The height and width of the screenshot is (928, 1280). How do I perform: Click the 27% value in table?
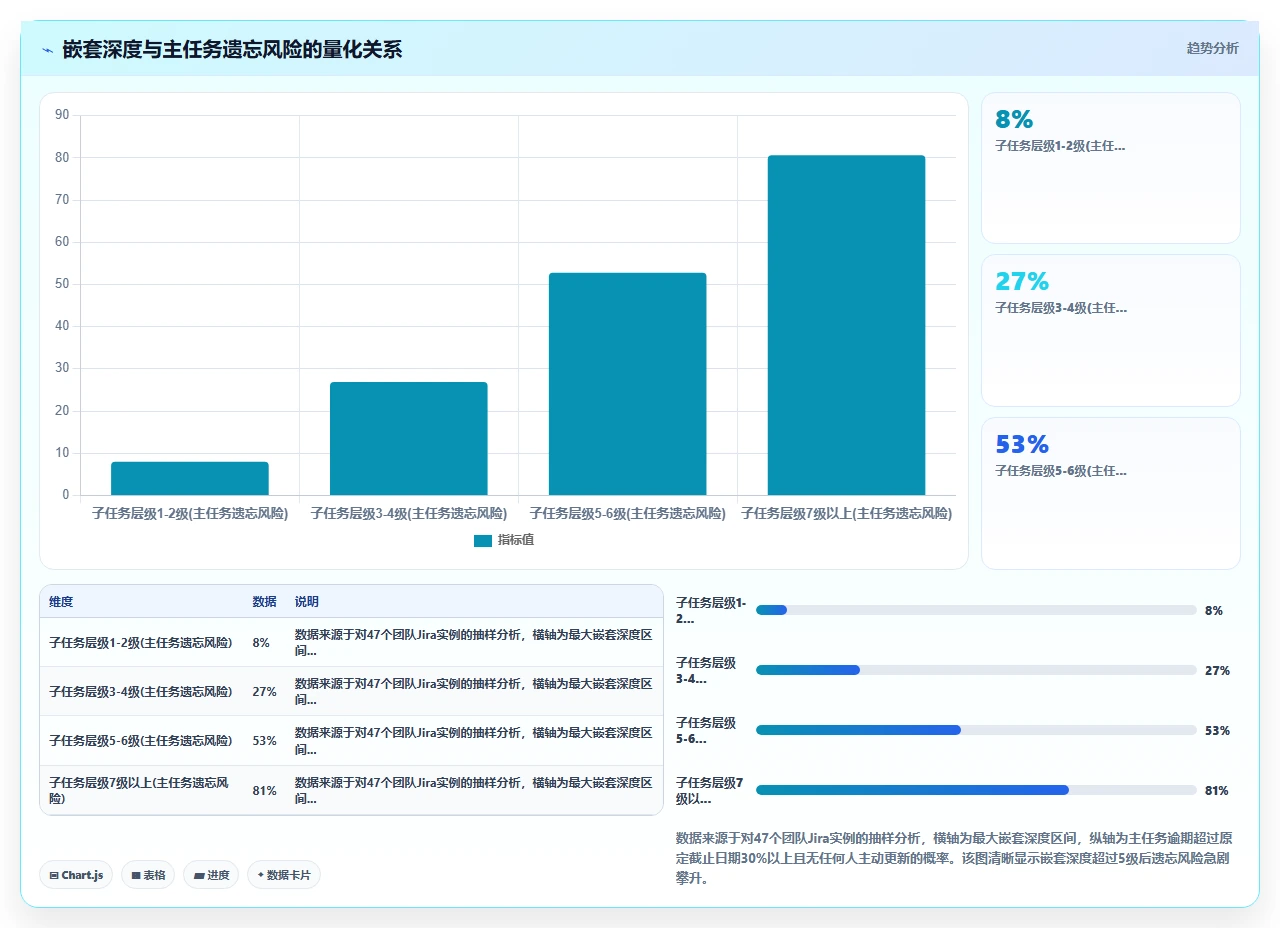pos(264,692)
